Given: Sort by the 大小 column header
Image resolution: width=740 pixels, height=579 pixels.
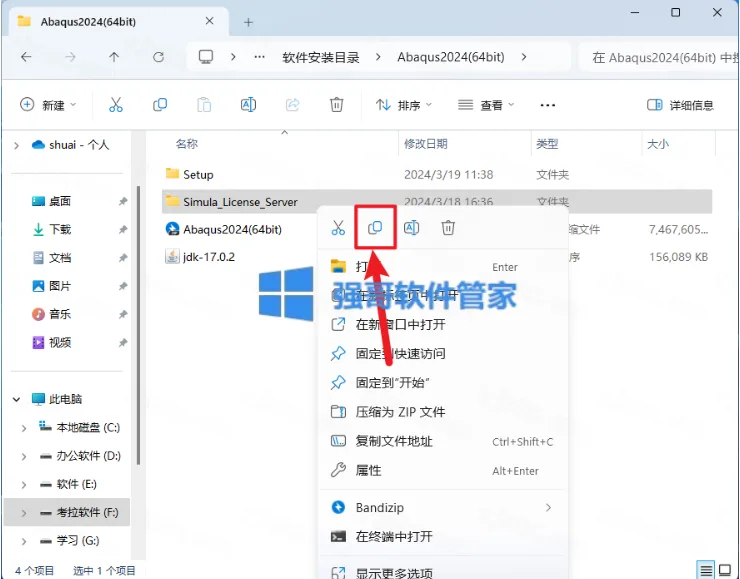Looking at the screenshot, I should (x=658, y=144).
